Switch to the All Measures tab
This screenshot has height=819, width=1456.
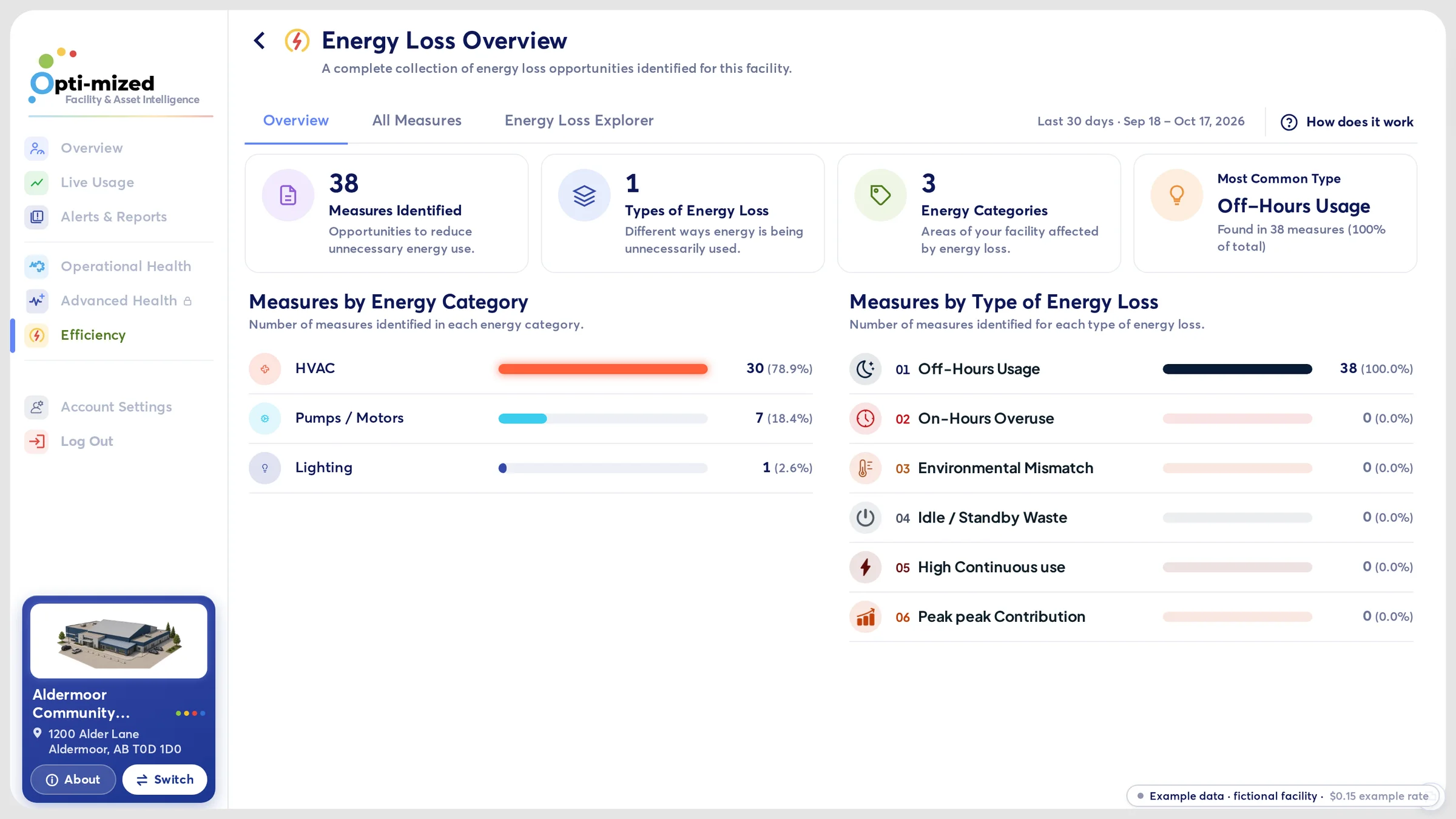tap(417, 120)
